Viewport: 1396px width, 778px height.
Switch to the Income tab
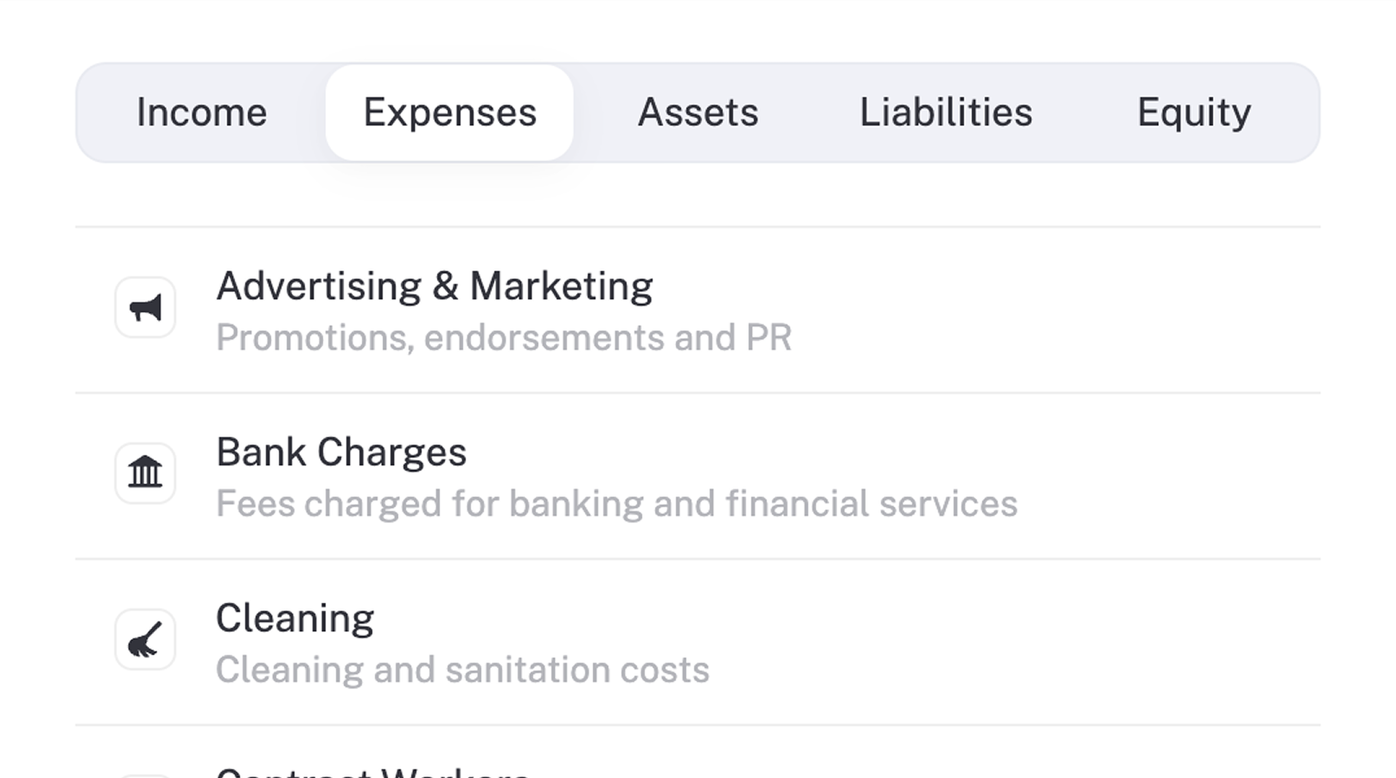[201, 113]
